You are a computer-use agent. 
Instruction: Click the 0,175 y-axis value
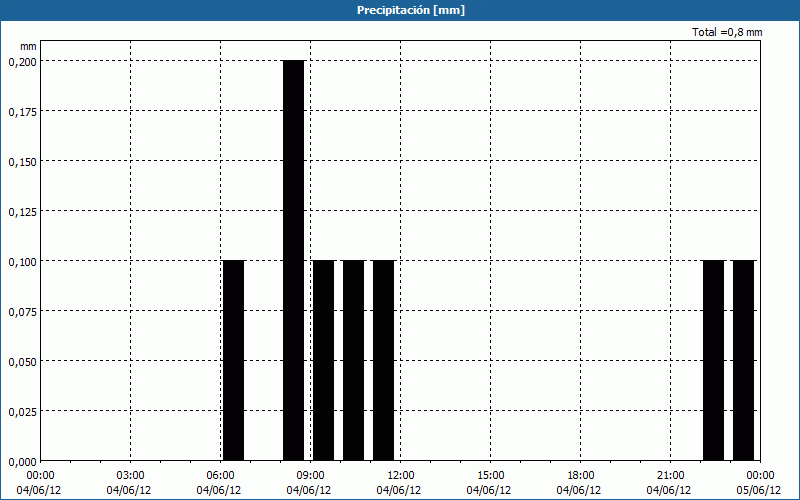(22, 111)
